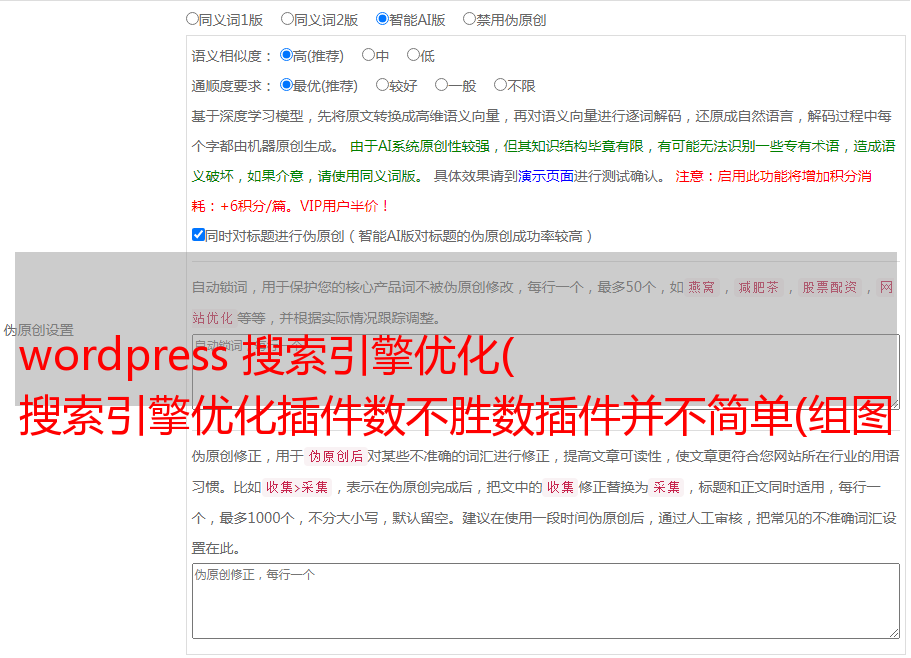This screenshot has height=658, width=911.
Task: Click the 股票配资 keyword tag
Action: (x=830, y=287)
